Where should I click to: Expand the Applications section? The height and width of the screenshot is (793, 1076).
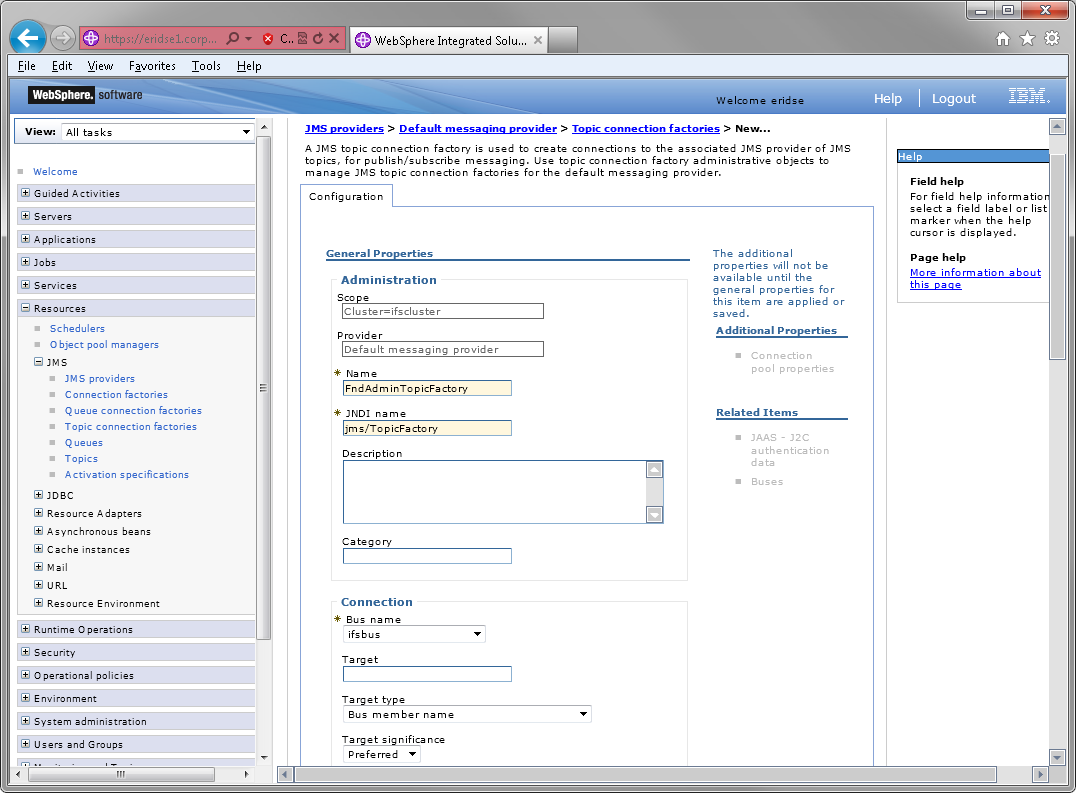(x=25, y=239)
